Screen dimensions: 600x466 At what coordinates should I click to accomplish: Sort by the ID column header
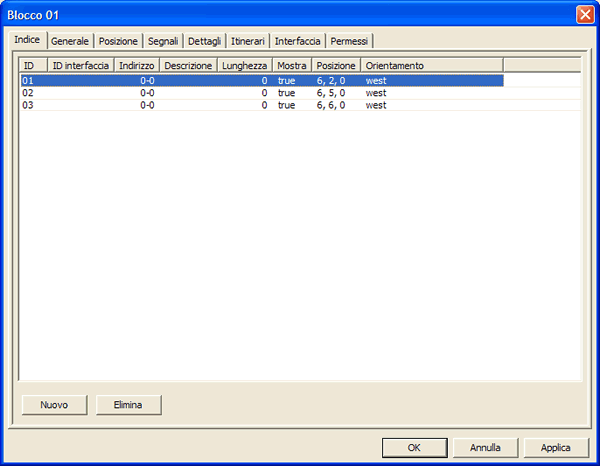32,65
